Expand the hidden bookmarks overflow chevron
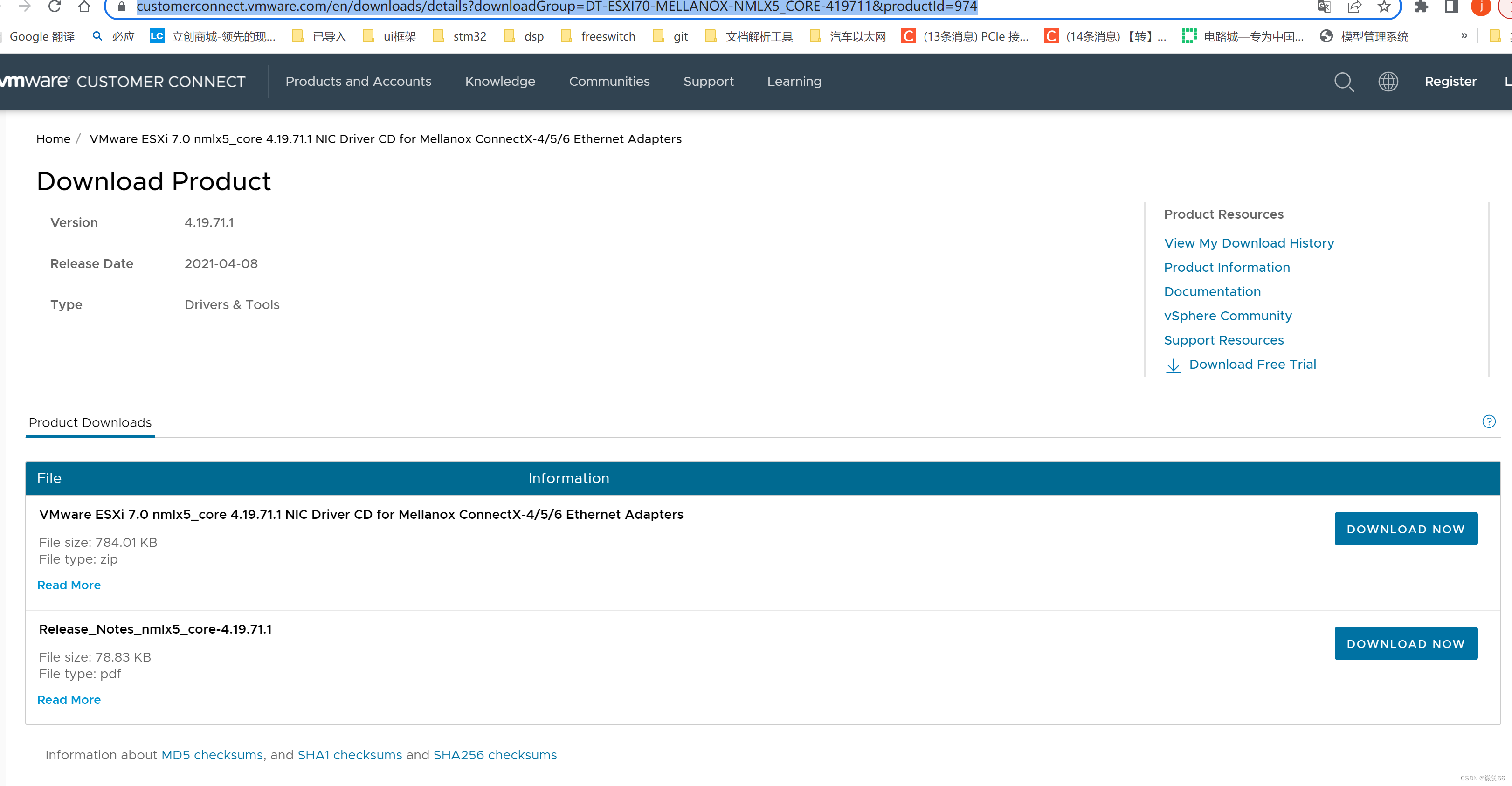Screen dimensions: 1512x786 point(1464,36)
